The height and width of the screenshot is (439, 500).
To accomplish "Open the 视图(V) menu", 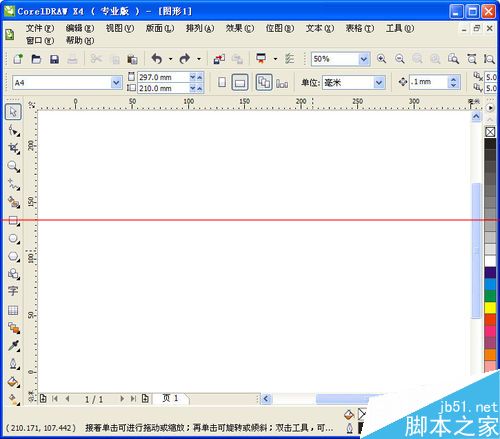I will click(x=120, y=28).
